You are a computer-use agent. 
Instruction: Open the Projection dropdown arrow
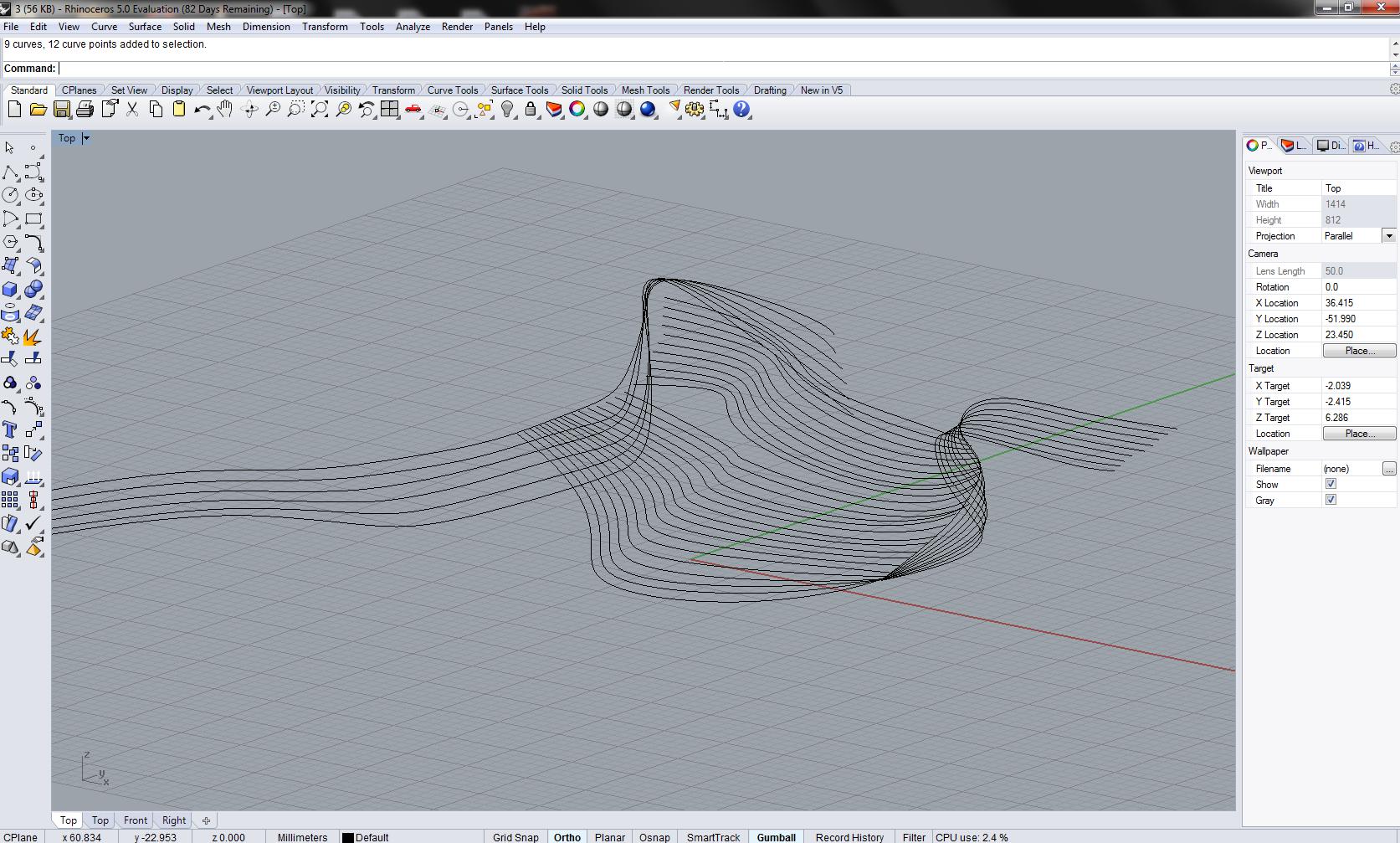point(1389,236)
